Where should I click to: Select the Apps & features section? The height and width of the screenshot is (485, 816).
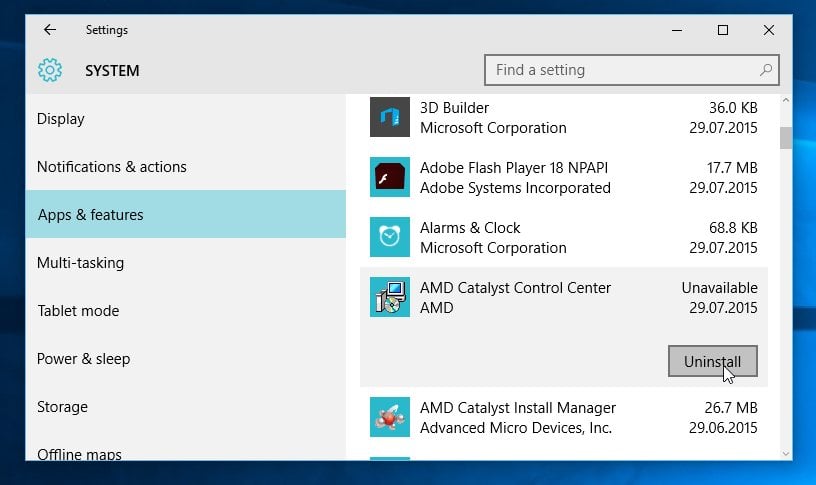coord(90,215)
